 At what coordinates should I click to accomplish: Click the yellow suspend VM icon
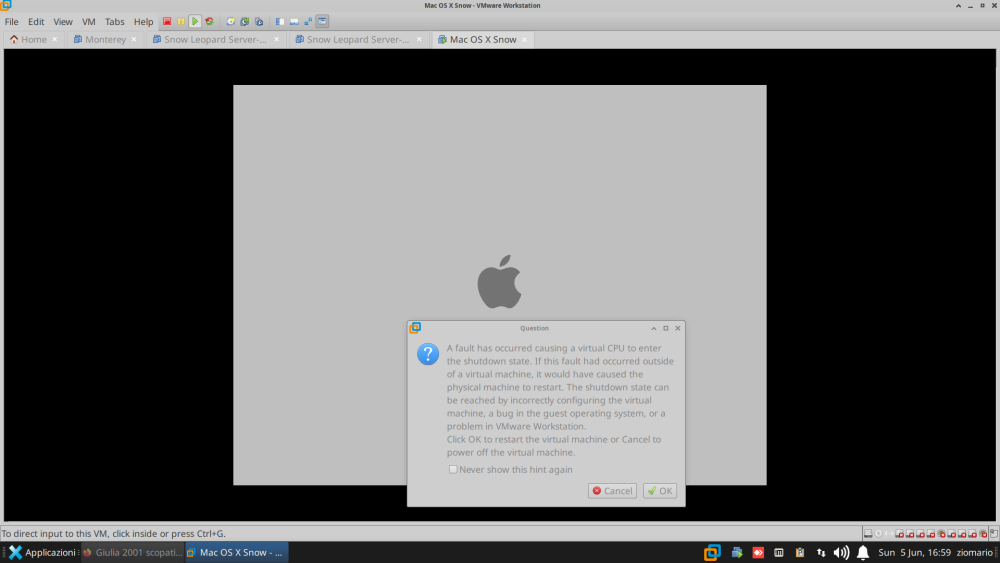click(181, 21)
